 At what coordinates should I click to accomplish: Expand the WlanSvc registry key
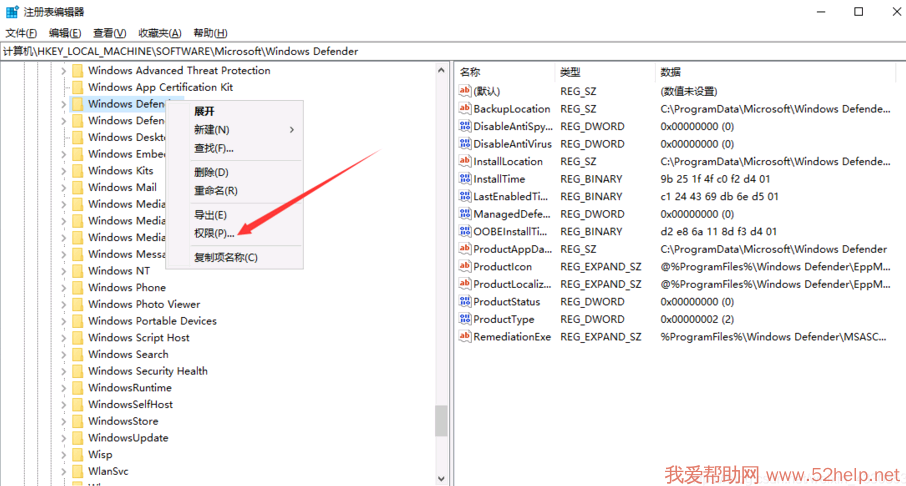pos(63,471)
